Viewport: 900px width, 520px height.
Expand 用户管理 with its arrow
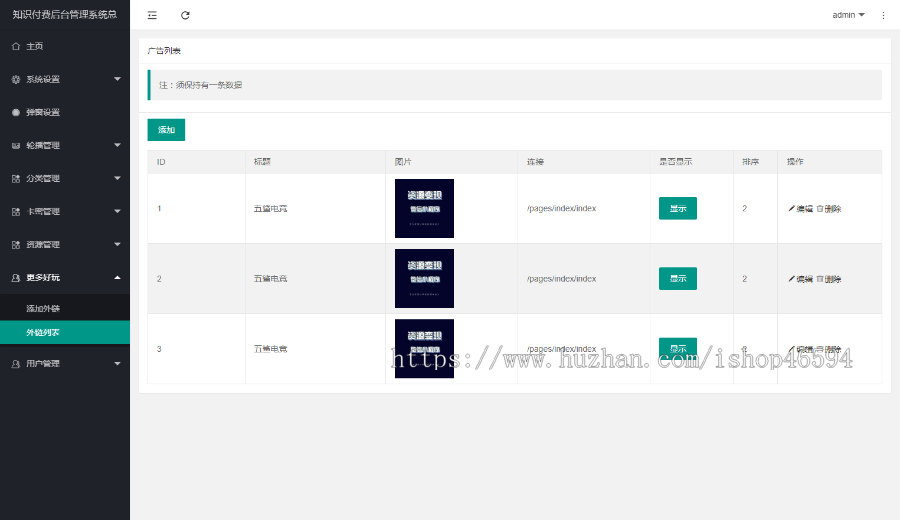click(x=117, y=363)
